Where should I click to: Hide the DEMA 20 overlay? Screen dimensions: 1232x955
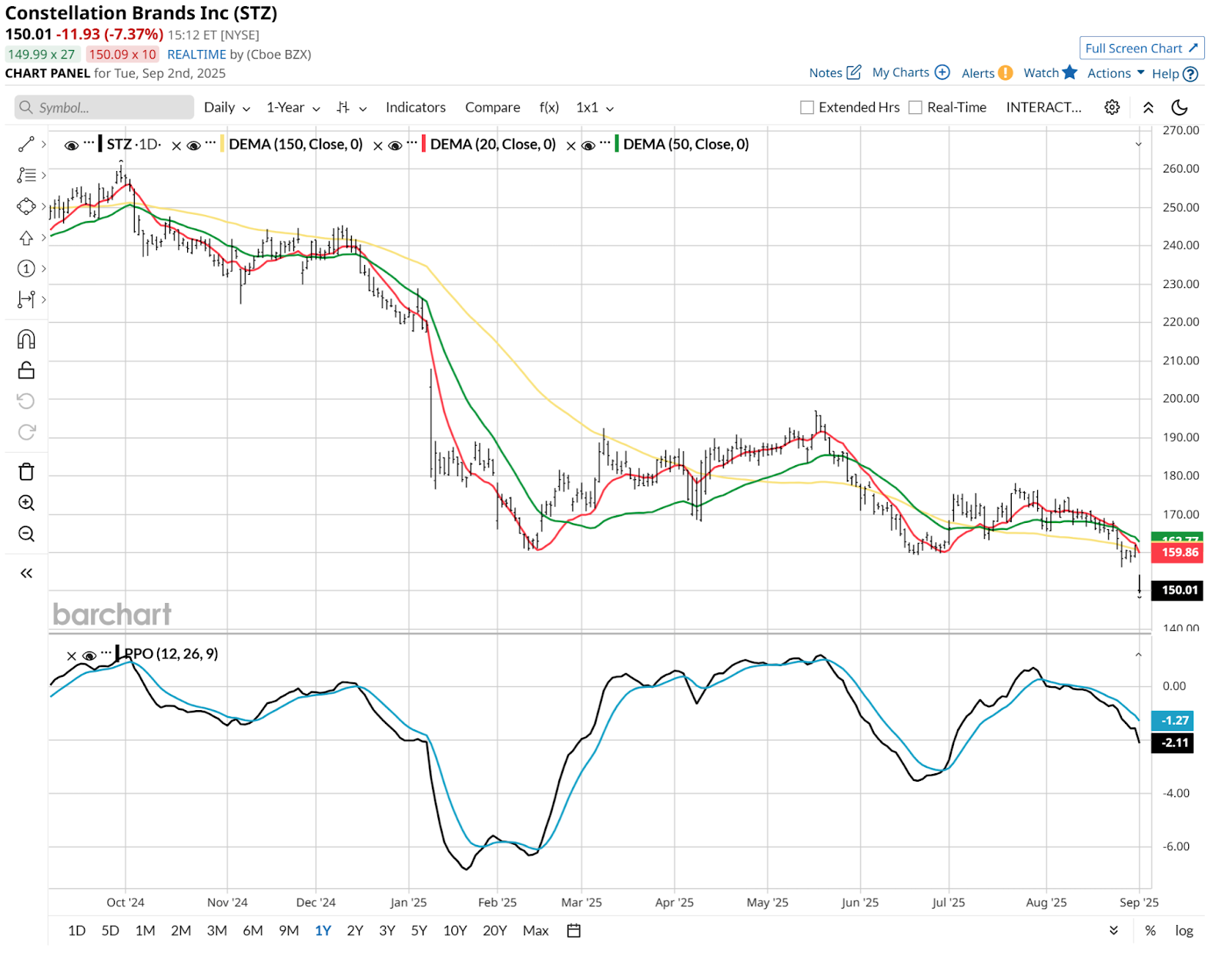395,145
